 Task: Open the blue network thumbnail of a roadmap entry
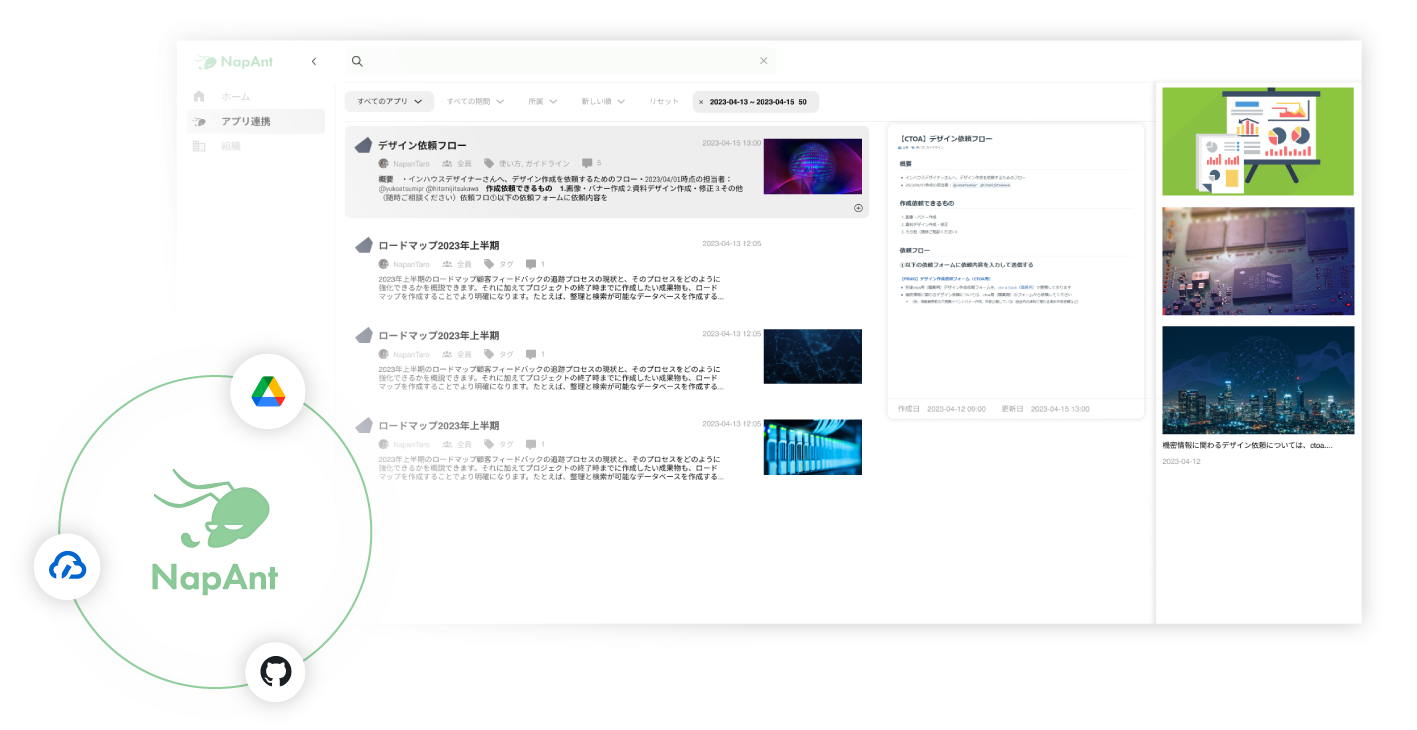pyautogui.click(x=813, y=356)
